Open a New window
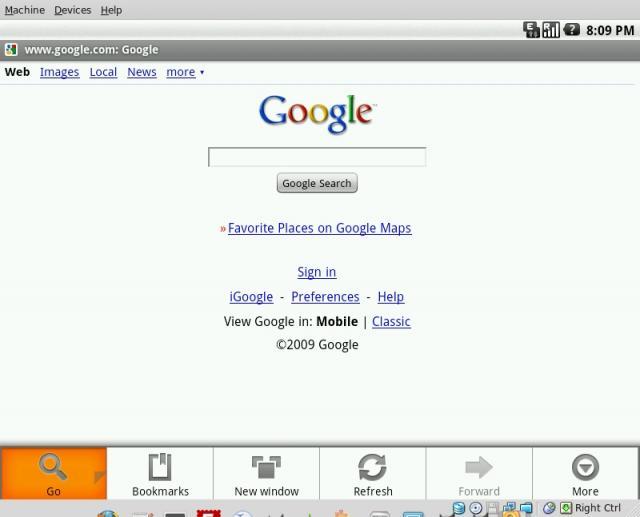The height and width of the screenshot is (517, 640). click(266, 473)
